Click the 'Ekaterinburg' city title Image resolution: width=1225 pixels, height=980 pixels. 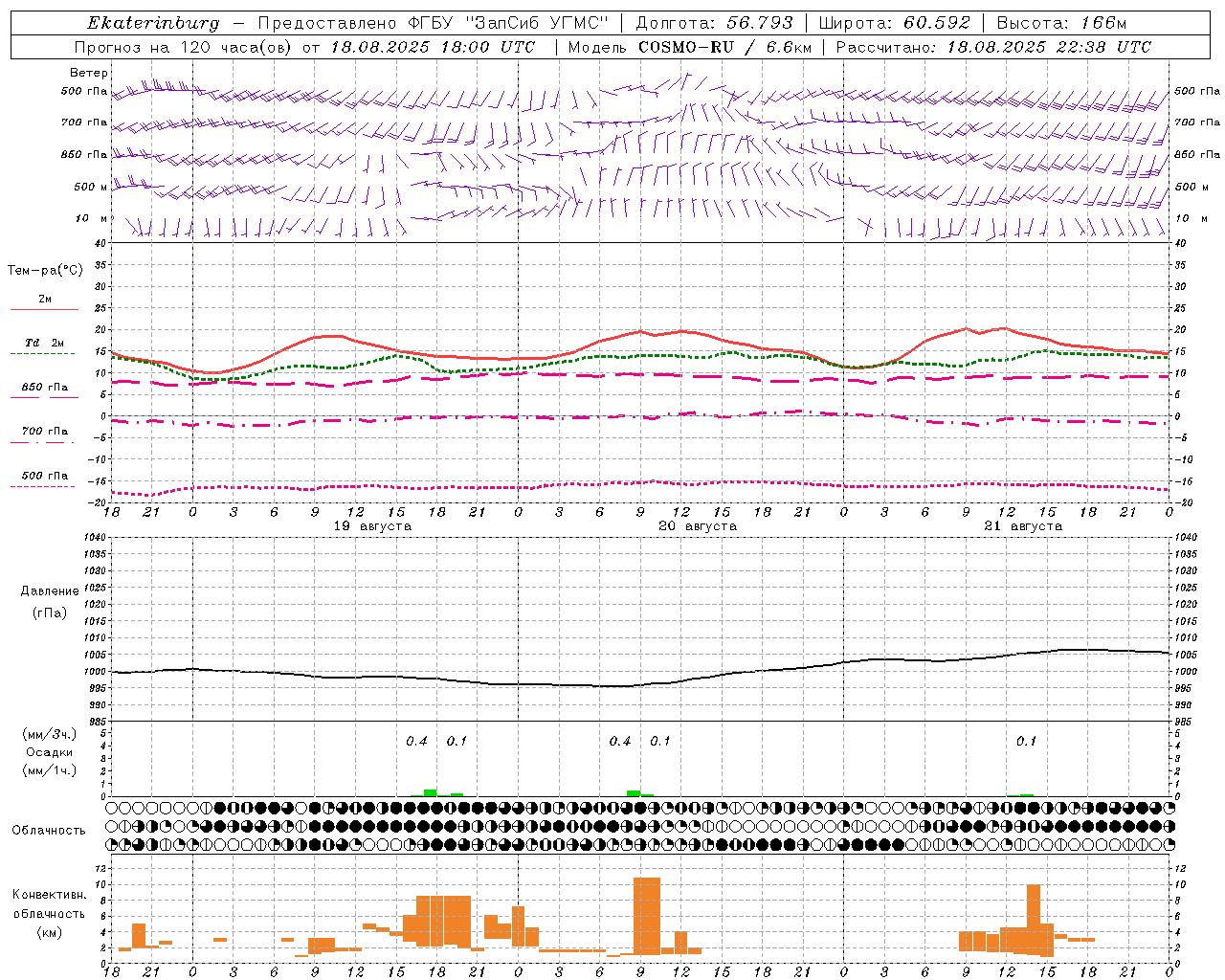coord(153,23)
